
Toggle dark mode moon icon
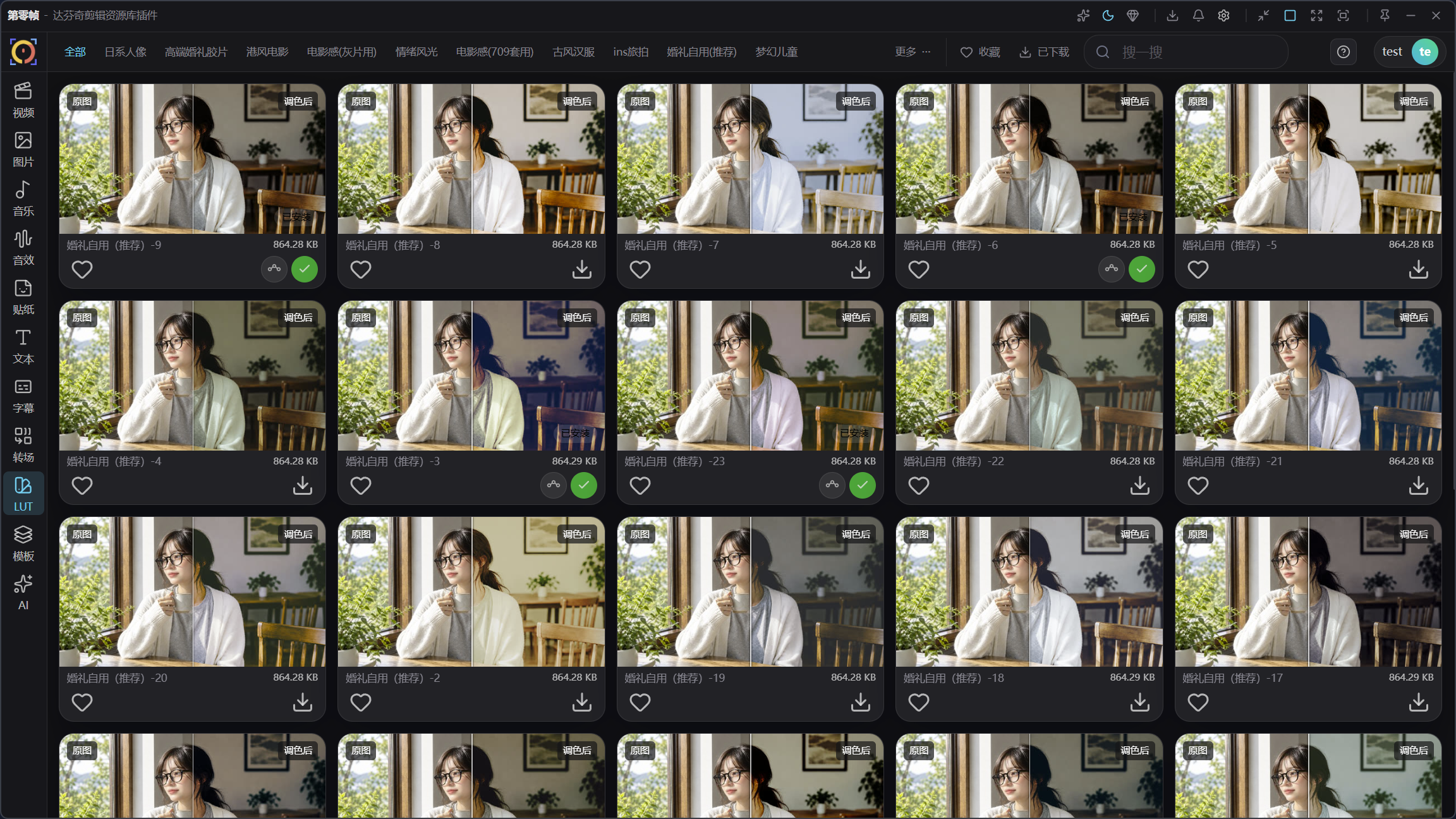(x=1108, y=16)
